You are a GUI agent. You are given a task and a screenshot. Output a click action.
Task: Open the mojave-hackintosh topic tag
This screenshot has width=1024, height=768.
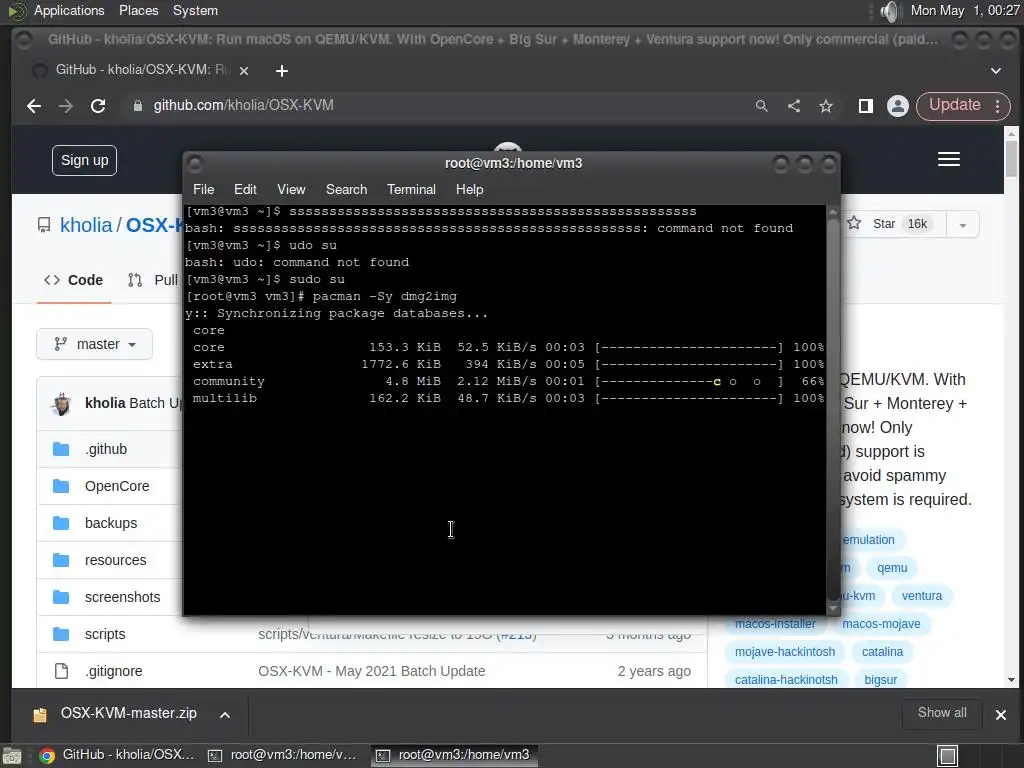785,652
